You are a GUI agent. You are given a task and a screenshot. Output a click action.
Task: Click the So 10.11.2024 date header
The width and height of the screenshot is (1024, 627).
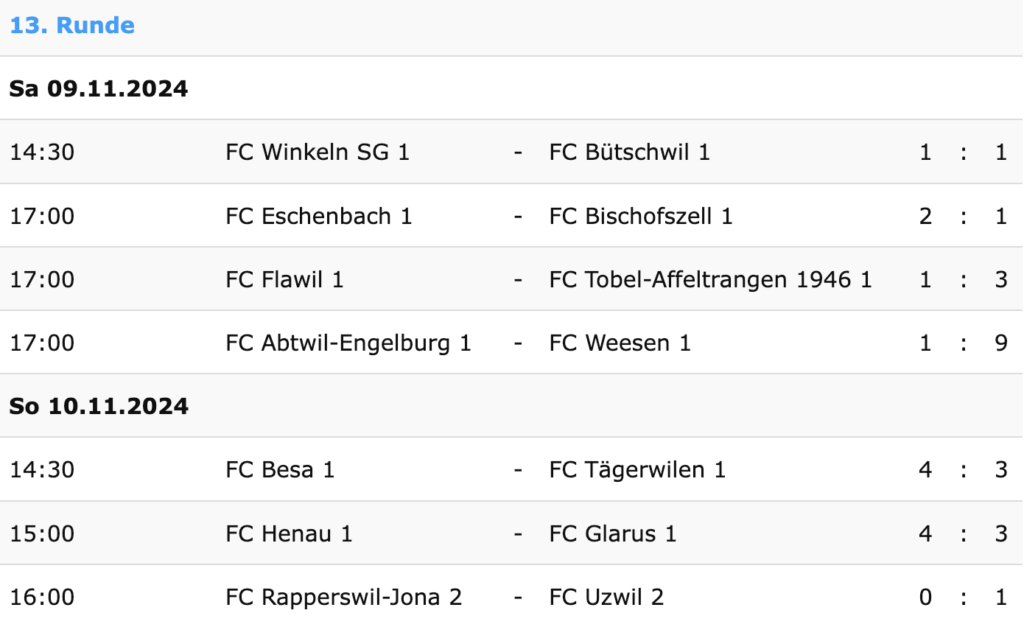tap(99, 406)
